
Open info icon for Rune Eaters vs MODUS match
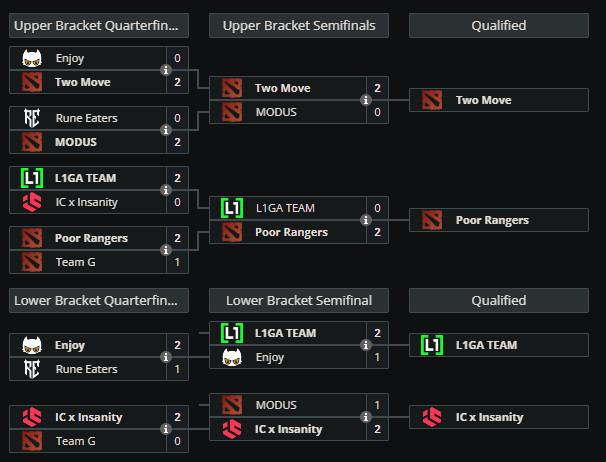166,130
